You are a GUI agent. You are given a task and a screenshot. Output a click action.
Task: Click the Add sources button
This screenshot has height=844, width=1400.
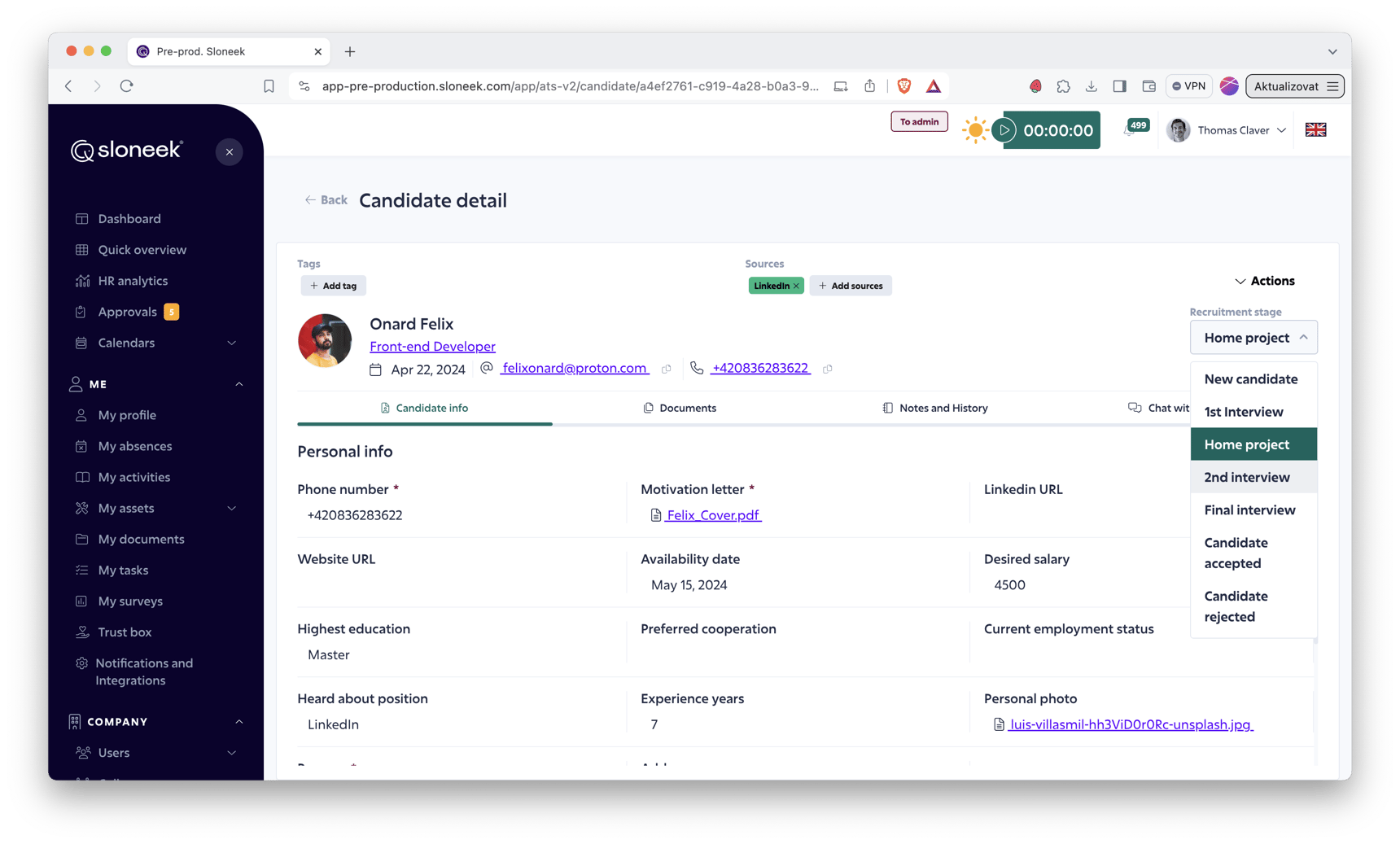851,286
